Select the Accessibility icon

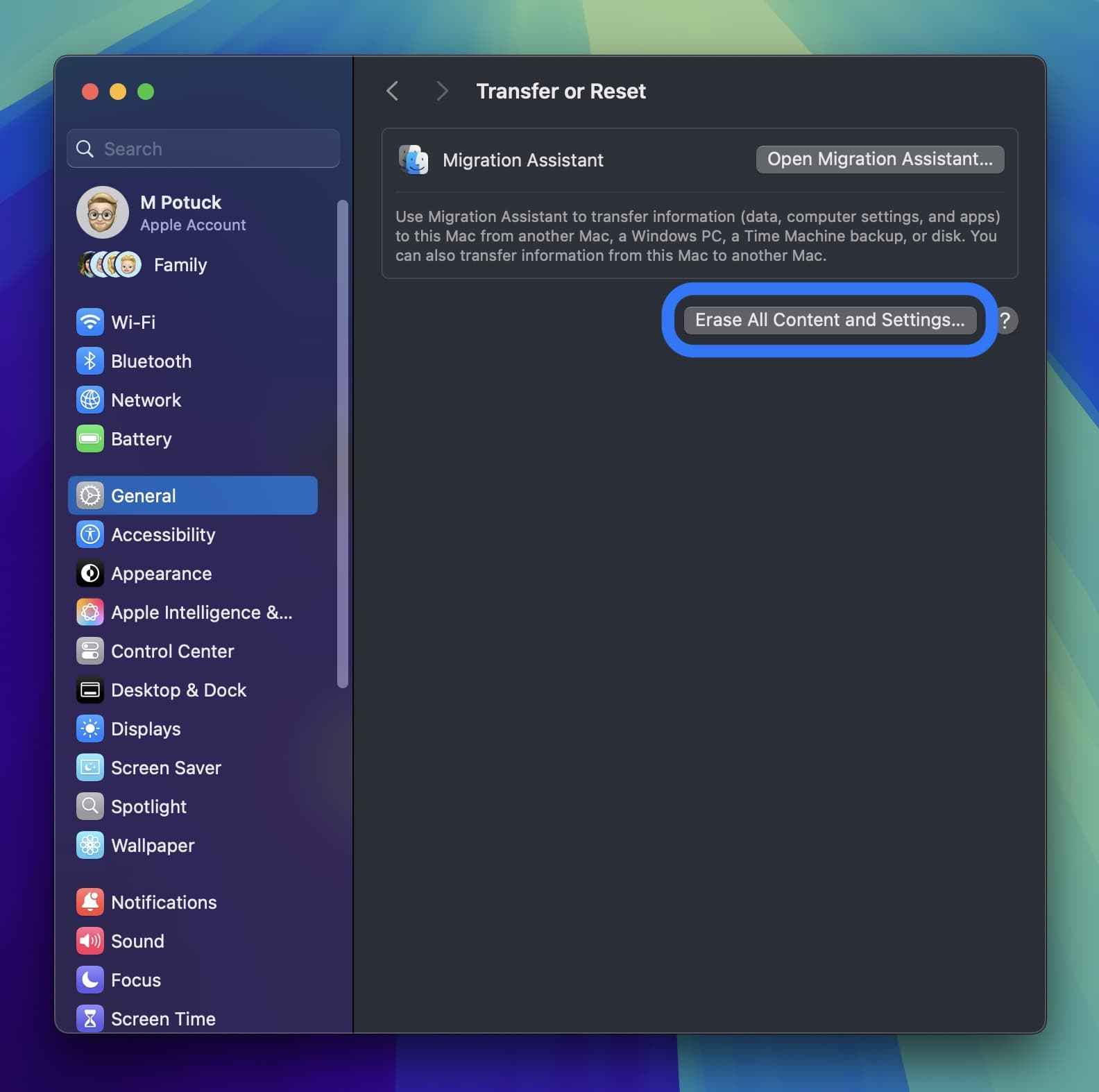pos(90,534)
